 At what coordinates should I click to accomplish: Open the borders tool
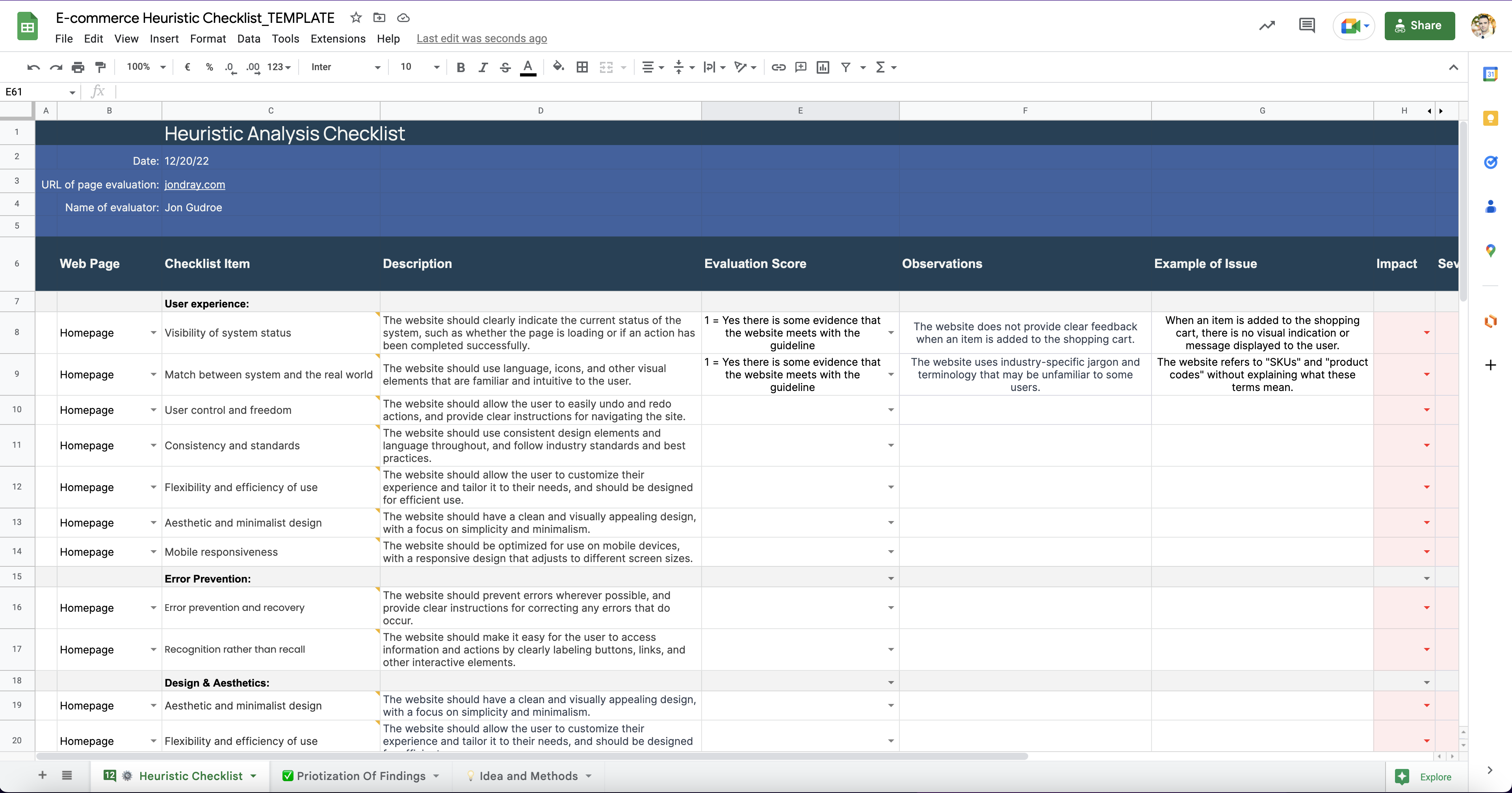581,67
